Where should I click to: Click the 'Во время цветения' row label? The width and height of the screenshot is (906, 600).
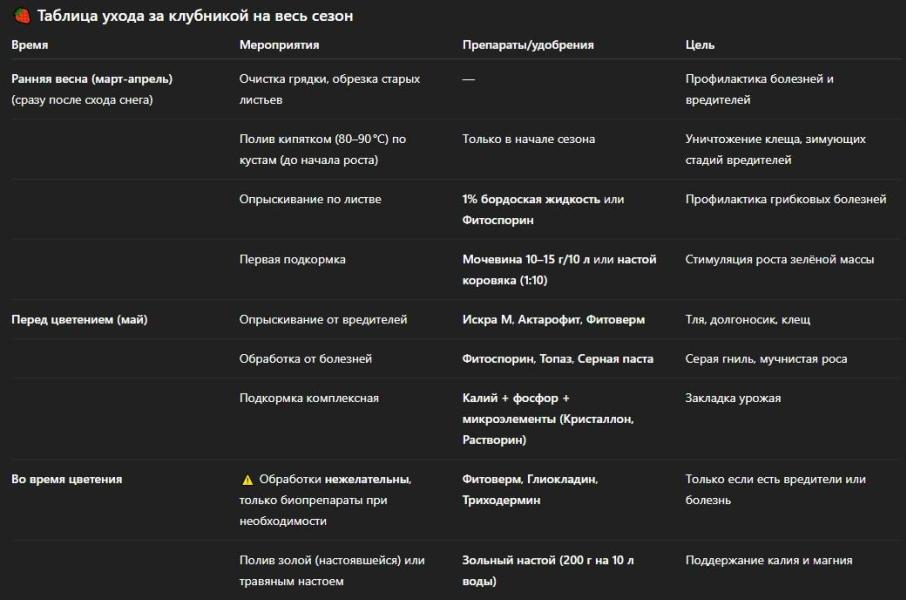point(66,479)
